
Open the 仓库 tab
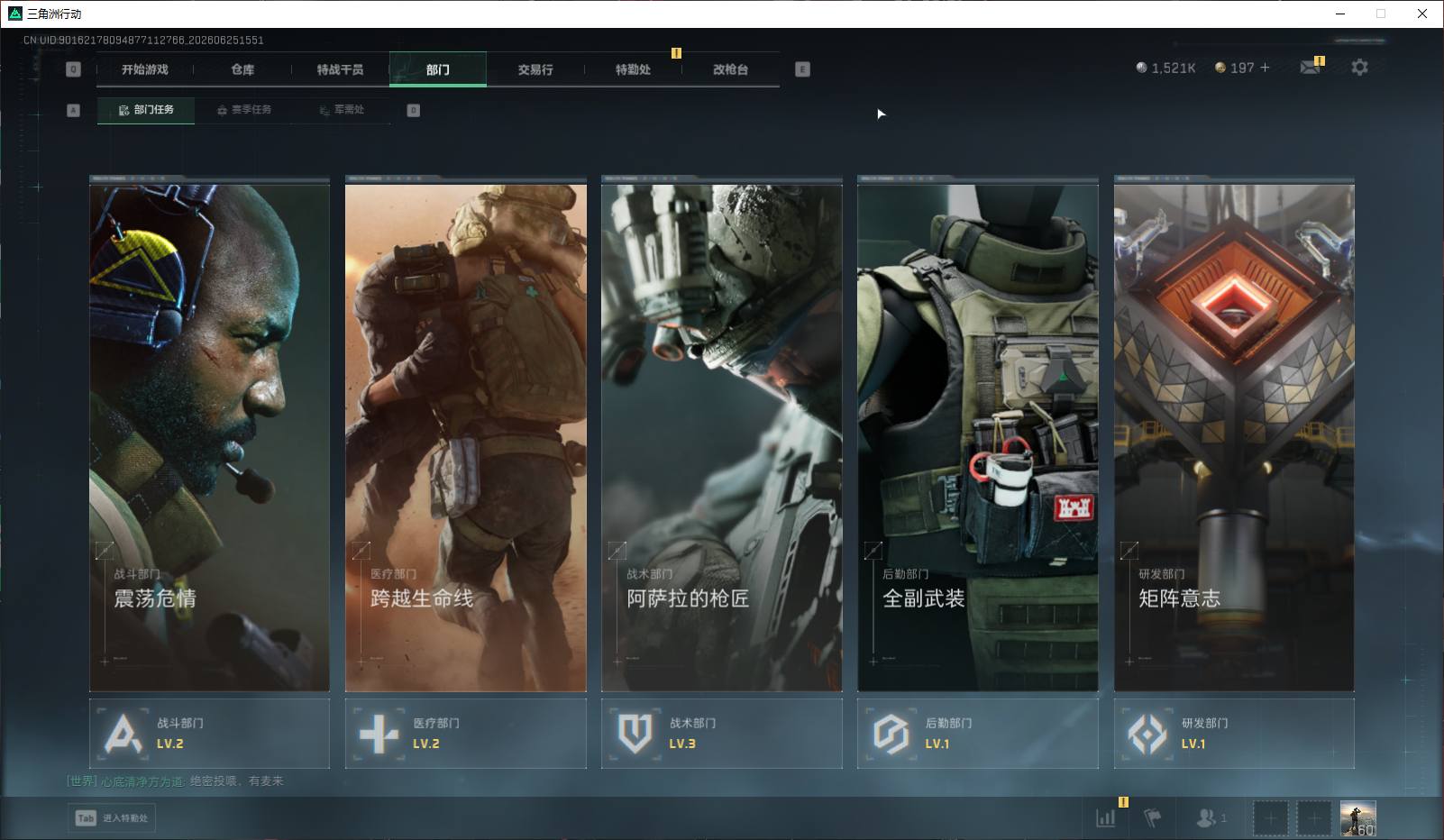(x=242, y=69)
